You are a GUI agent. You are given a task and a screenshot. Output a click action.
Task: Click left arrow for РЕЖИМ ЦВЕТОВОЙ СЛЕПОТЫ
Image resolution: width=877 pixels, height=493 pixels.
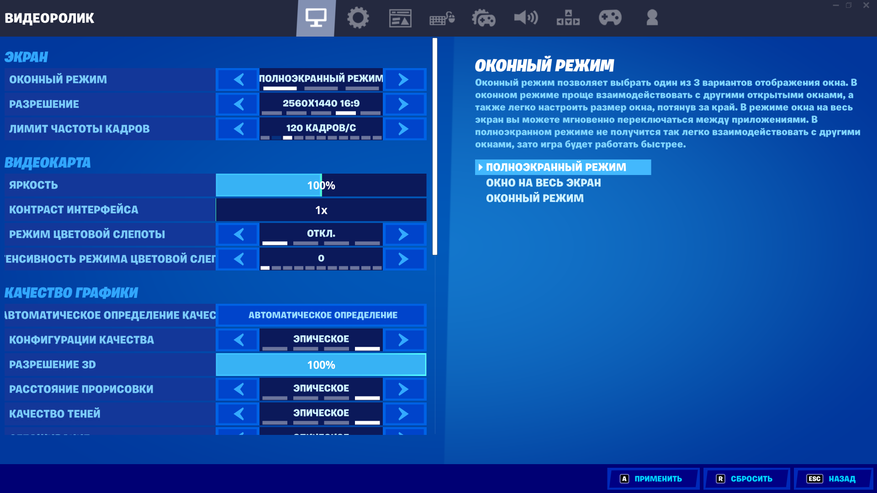(238, 235)
